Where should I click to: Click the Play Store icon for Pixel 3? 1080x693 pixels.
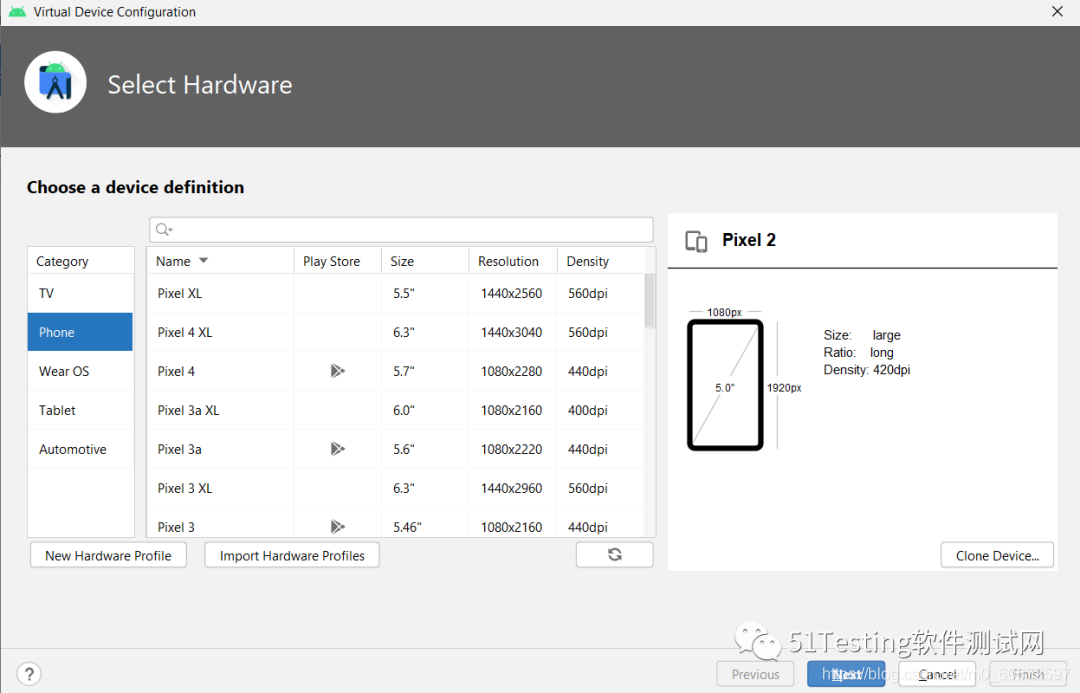337,526
